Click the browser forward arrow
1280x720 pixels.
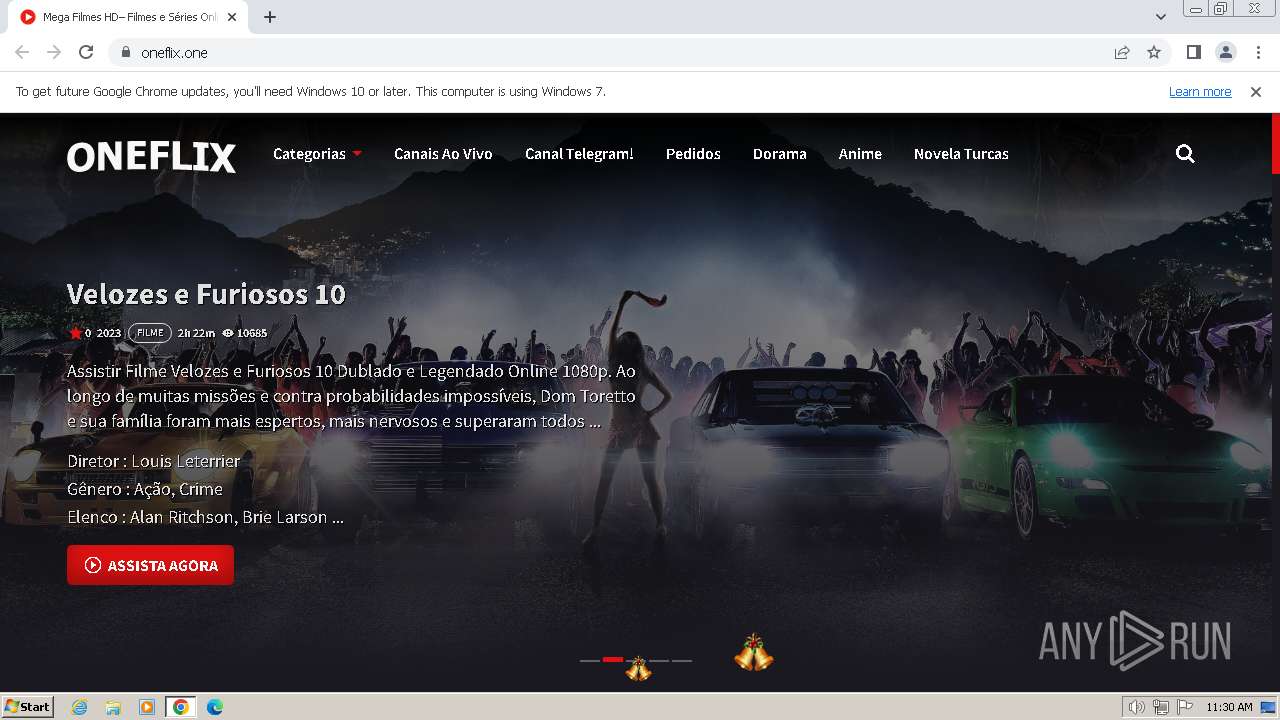54,52
